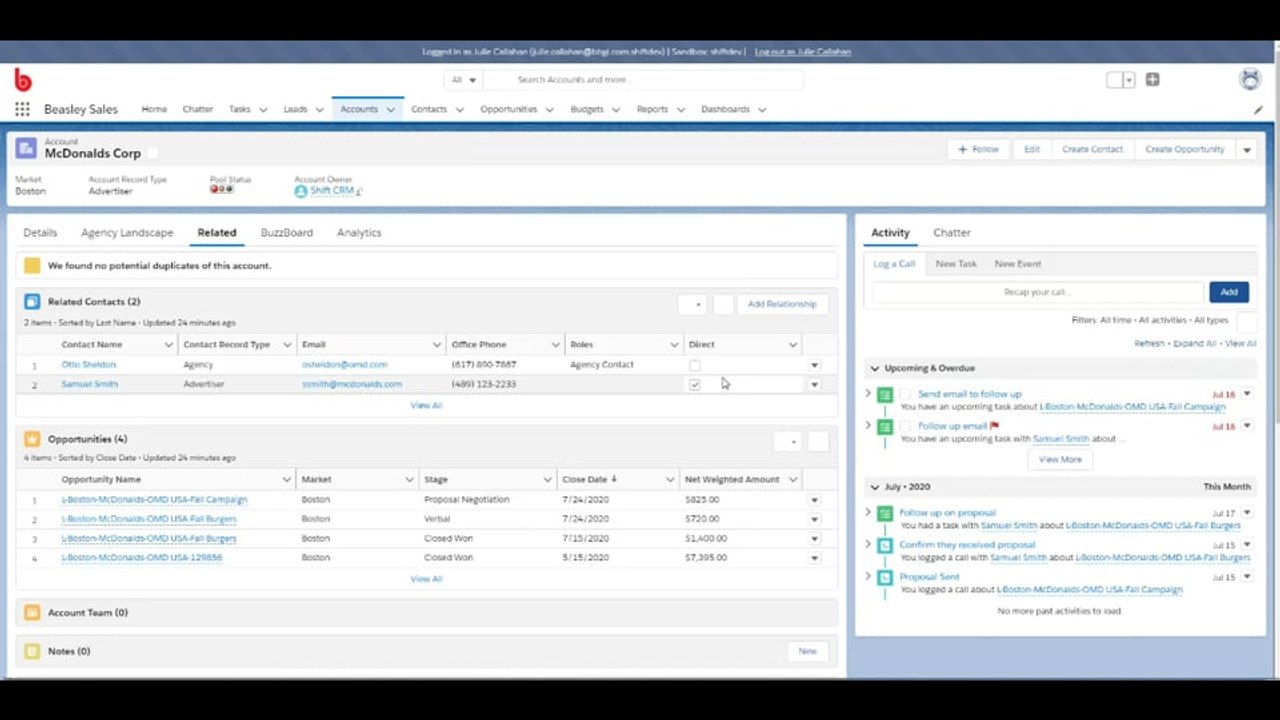The image size is (1280, 720).
Task: Click the Related Contacts refresh button icon
Action: (x=724, y=304)
